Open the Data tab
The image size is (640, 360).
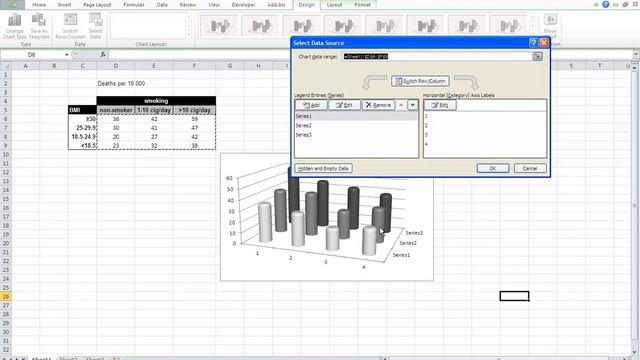click(162, 5)
